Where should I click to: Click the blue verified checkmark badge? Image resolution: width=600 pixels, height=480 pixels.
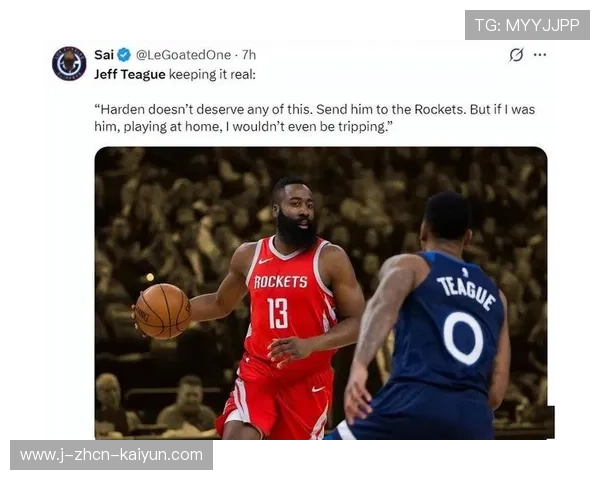click(x=124, y=55)
